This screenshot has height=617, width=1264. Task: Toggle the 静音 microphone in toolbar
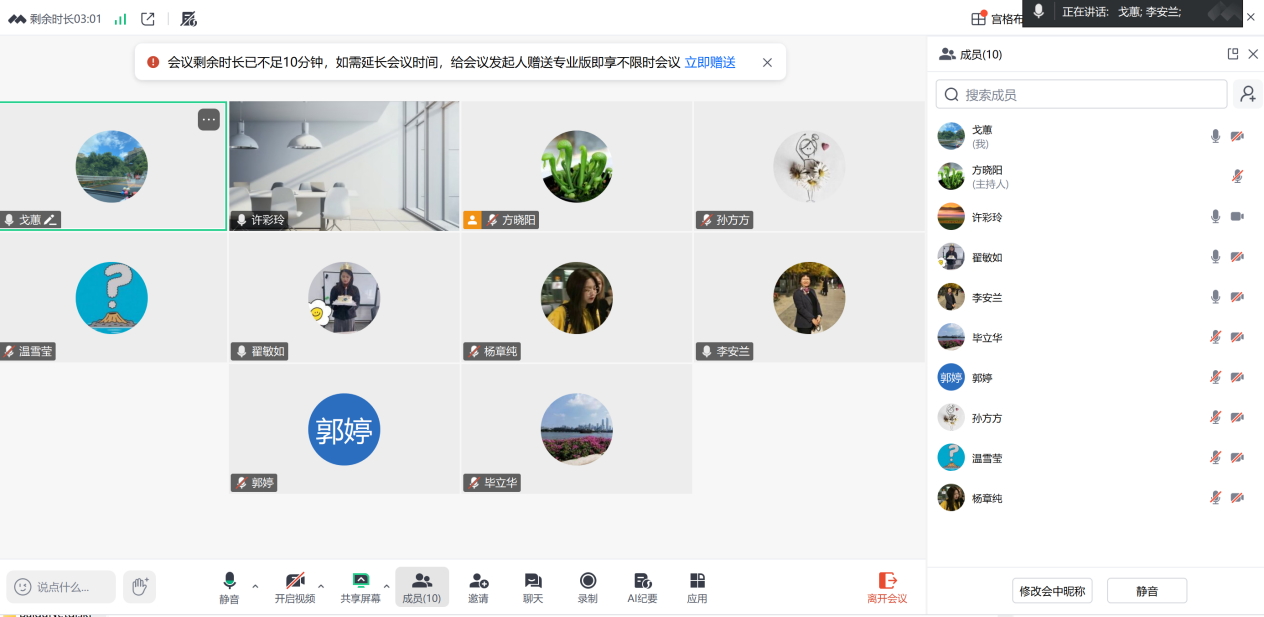(x=229, y=586)
